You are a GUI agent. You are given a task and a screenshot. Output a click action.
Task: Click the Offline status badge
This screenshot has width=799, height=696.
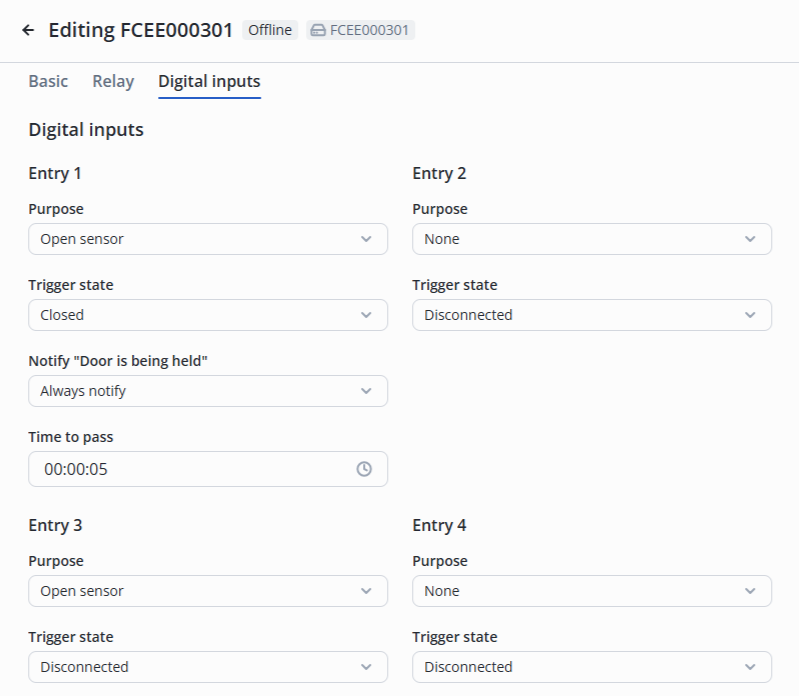pyautogui.click(x=270, y=30)
